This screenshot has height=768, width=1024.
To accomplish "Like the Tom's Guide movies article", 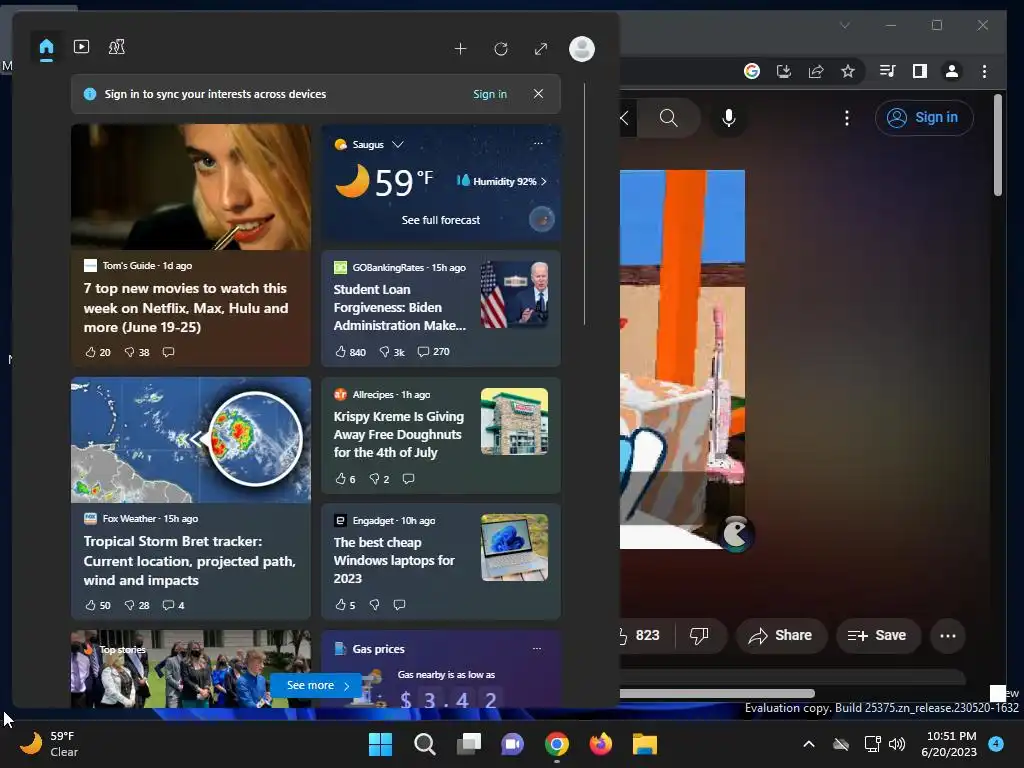I will (98, 352).
